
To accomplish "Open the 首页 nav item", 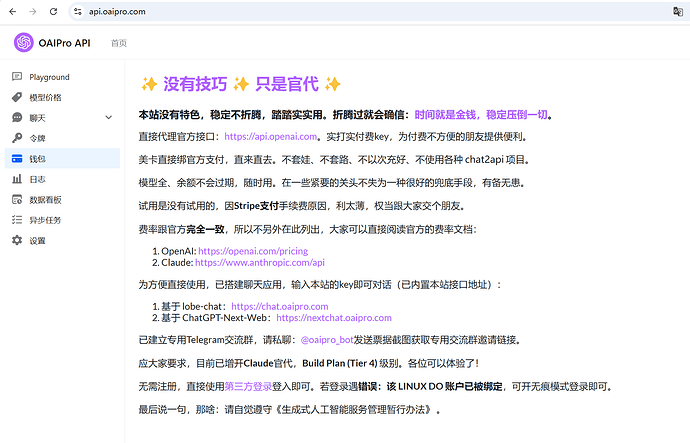I will point(119,43).
